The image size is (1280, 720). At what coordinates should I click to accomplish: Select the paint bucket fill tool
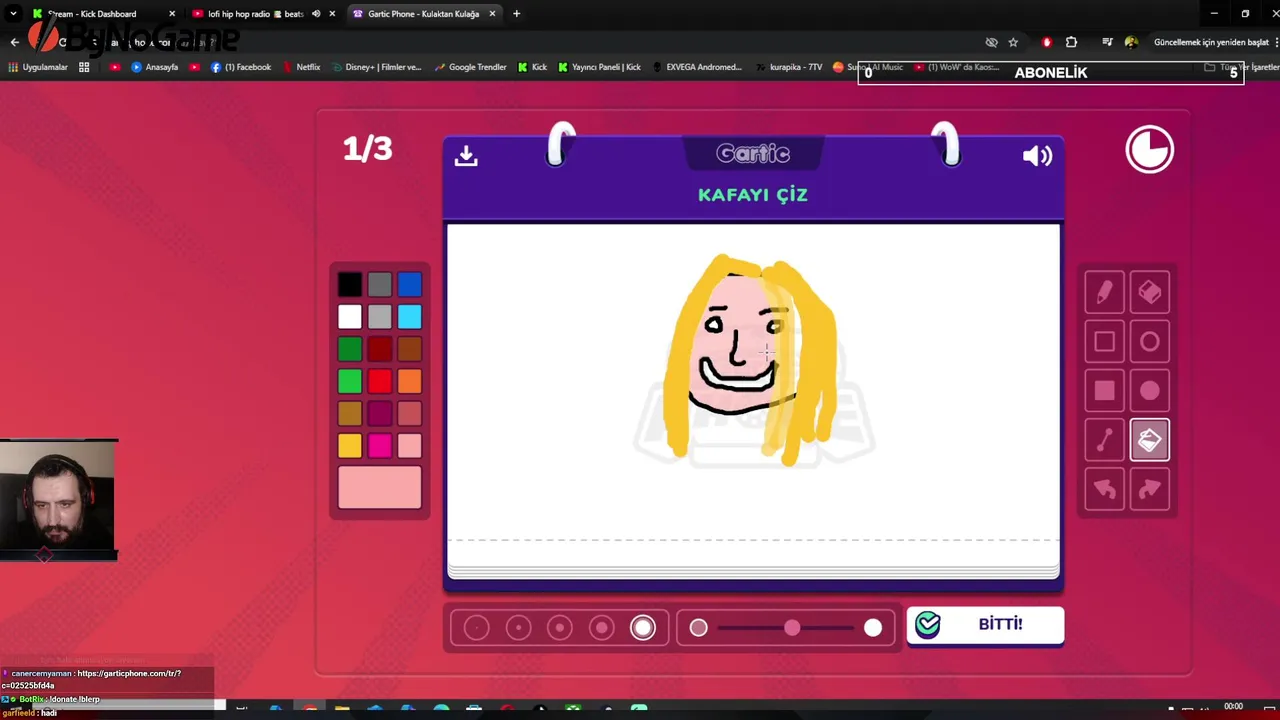[1149, 440]
